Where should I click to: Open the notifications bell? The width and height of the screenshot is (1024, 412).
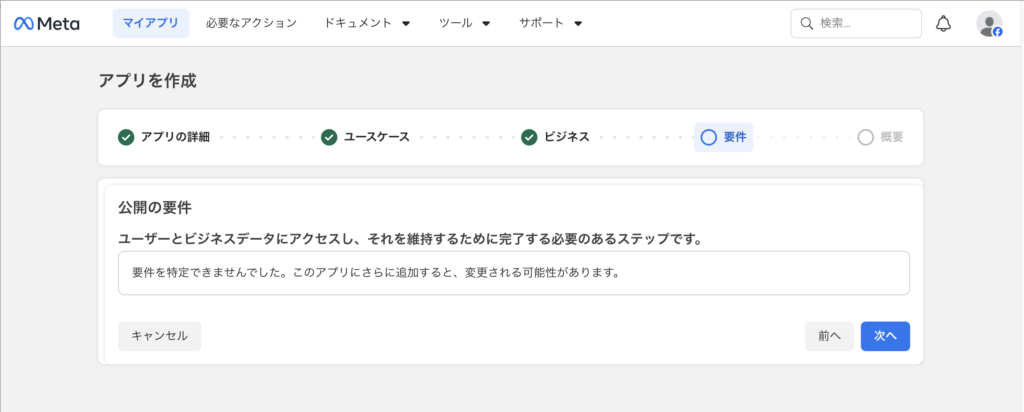(943, 23)
